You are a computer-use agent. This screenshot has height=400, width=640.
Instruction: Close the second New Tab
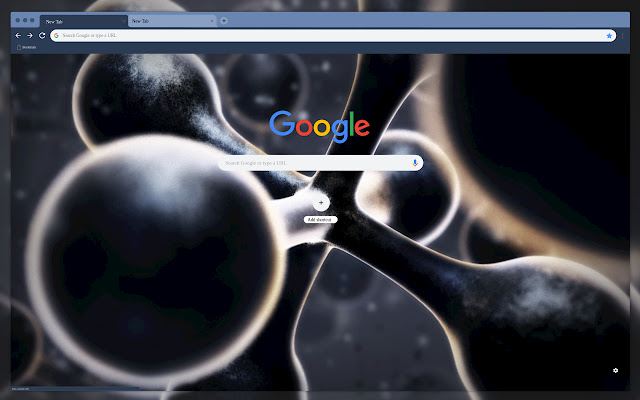(212, 21)
